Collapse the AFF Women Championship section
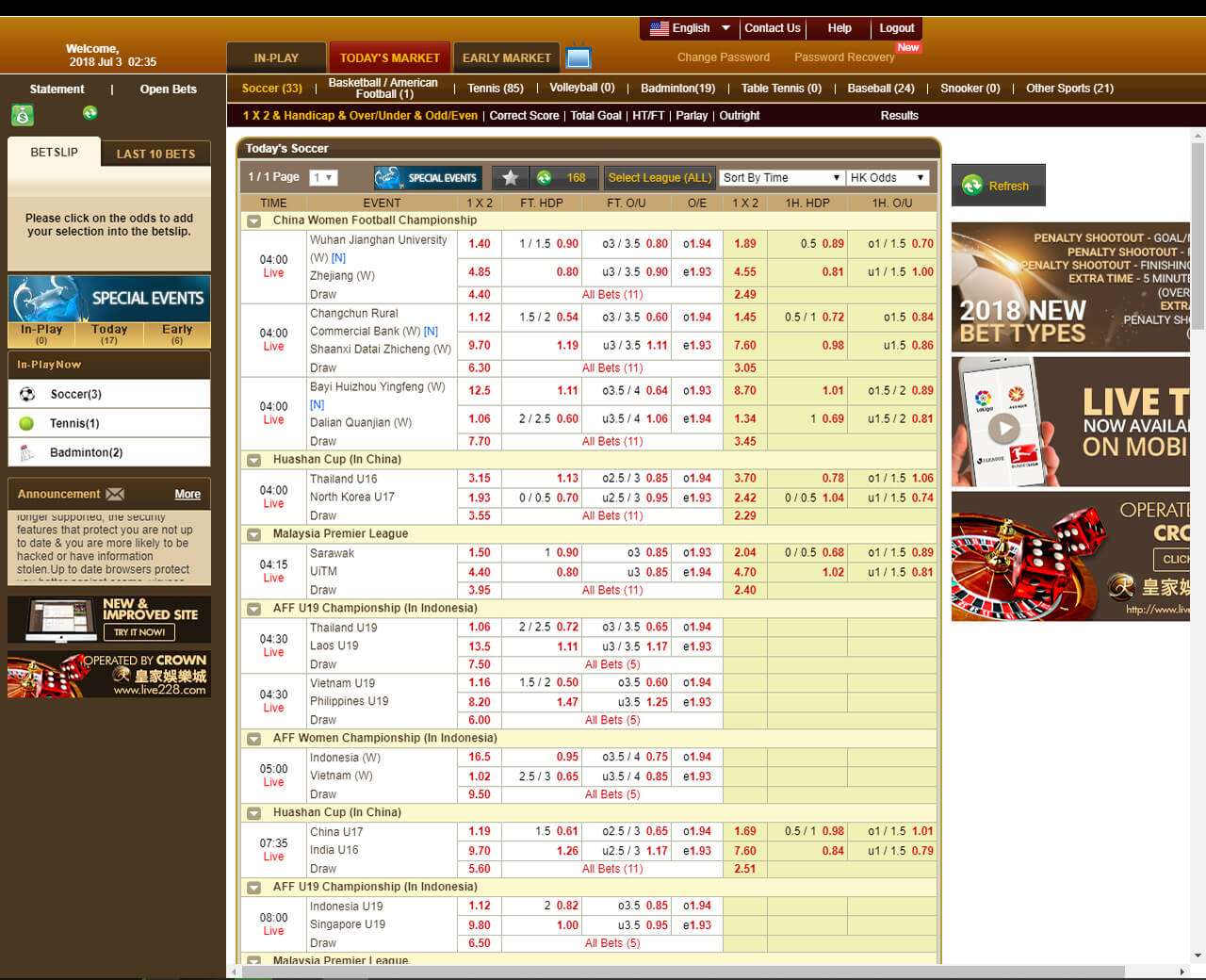The image size is (1206, 980). coord(253,740)
